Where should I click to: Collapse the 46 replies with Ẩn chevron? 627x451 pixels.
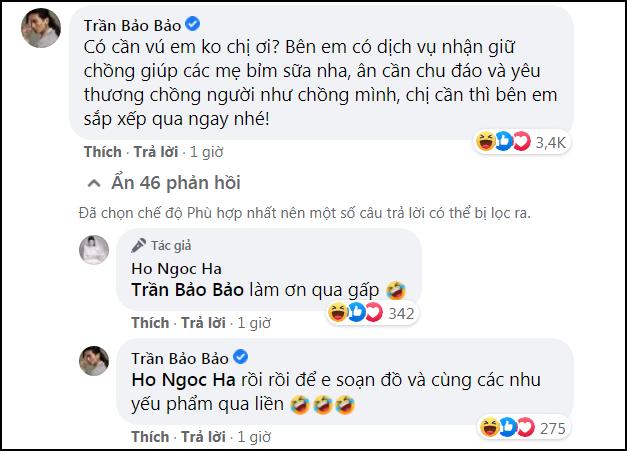[94, 184]
